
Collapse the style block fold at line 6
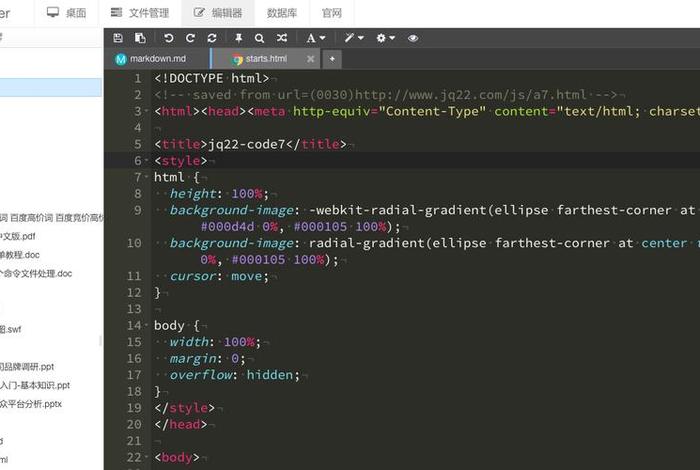click(146, 160)
